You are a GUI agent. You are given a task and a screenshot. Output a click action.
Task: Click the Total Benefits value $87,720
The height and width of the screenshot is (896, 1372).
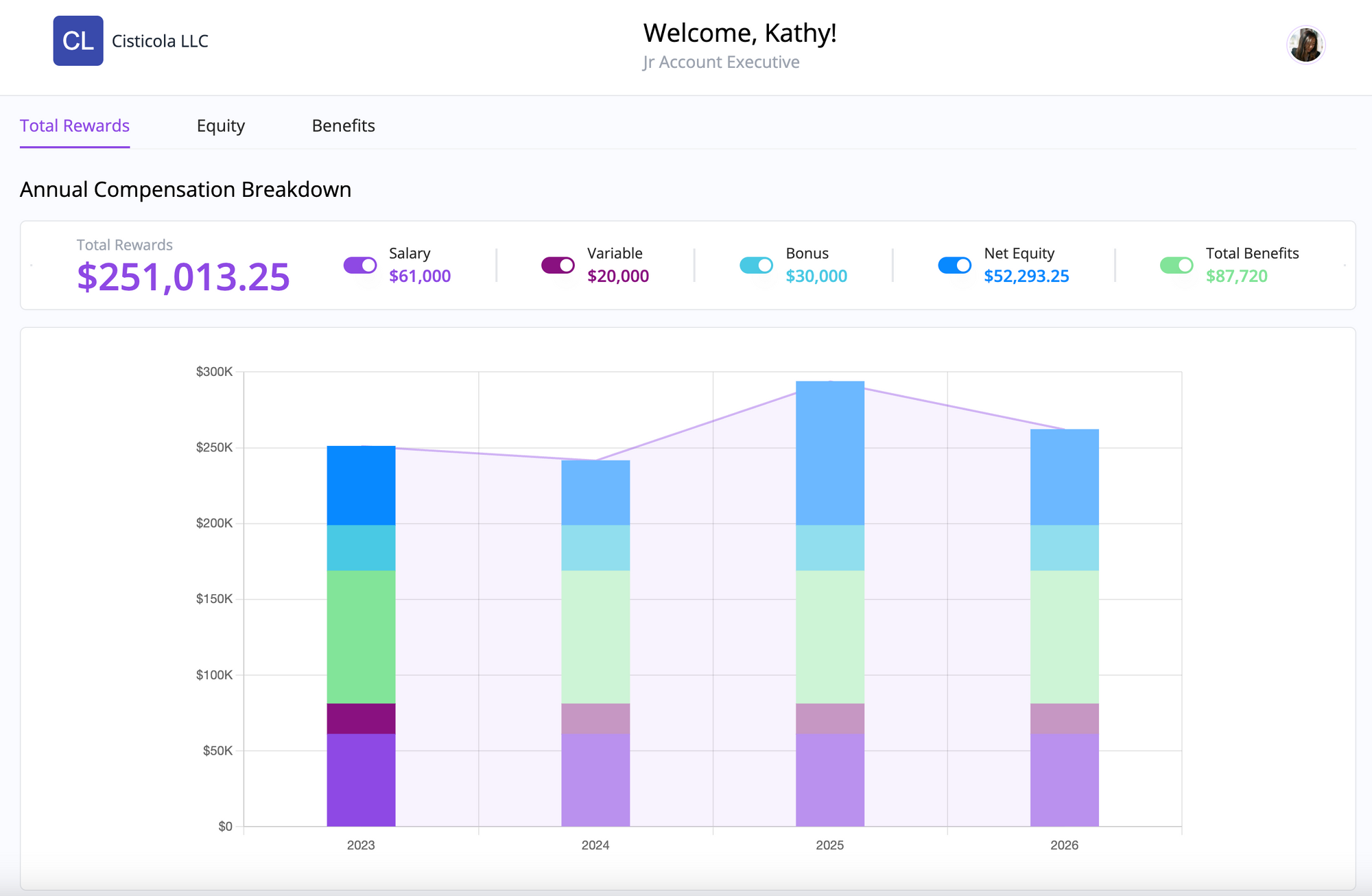click(x=1237, y=276)
